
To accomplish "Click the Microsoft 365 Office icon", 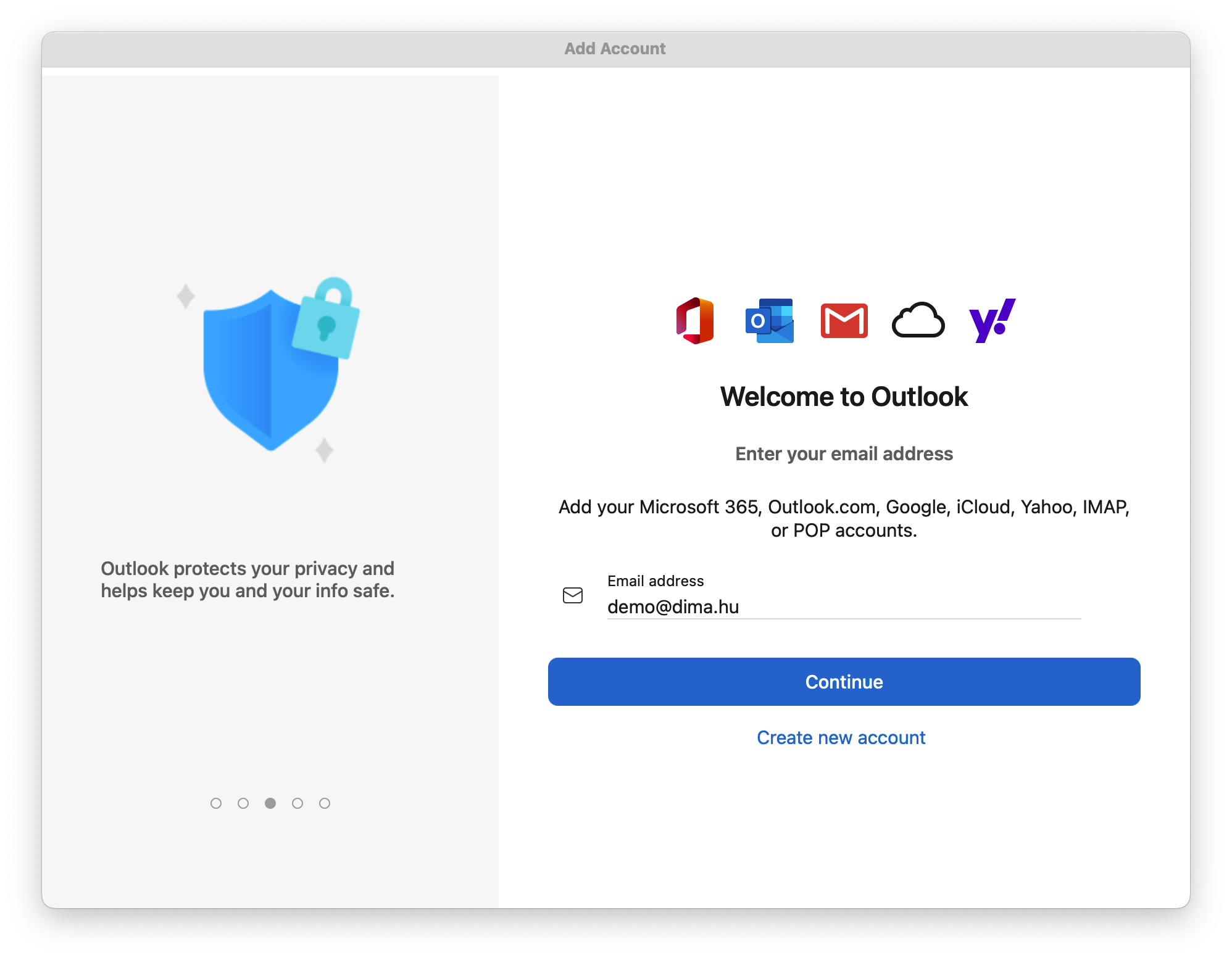I will [696, 321].
